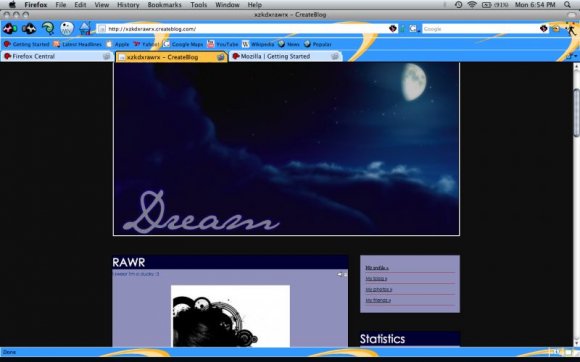This screenshot has width=580, height=362.
Task: Open the Help menu
Action: 254,5
